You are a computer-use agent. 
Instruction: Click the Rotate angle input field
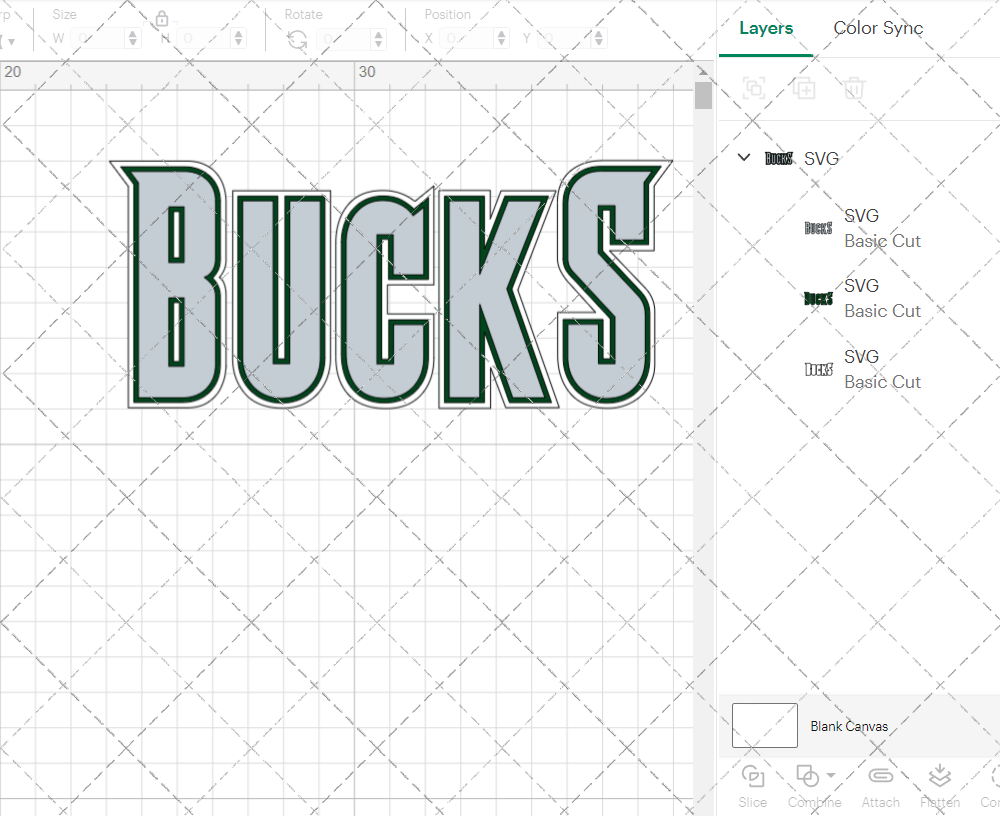[x=344, y=39]
